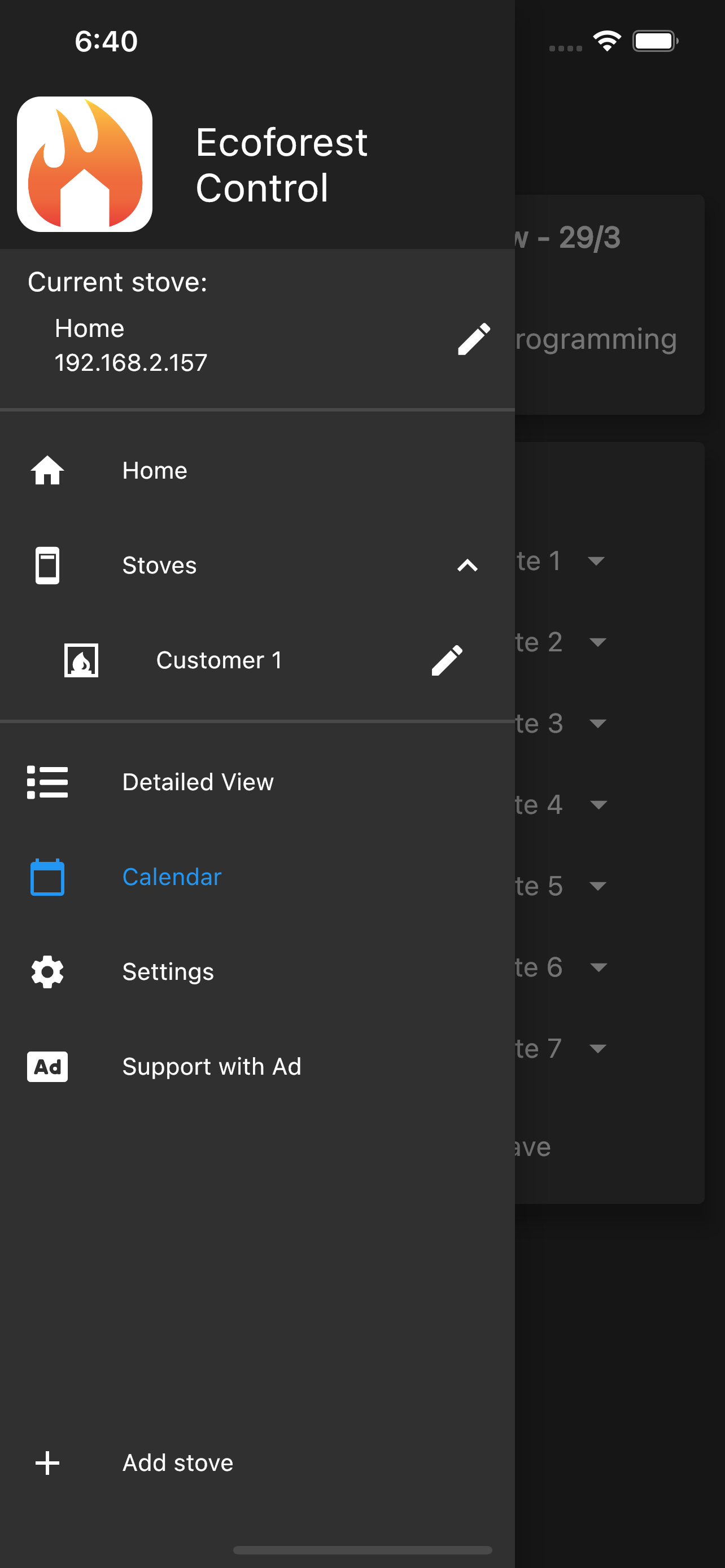The height and width of the screenshot is (1568, 725).
Task: Tap the Ecoforest Control flame logo
Action: [x=85, y=164]
